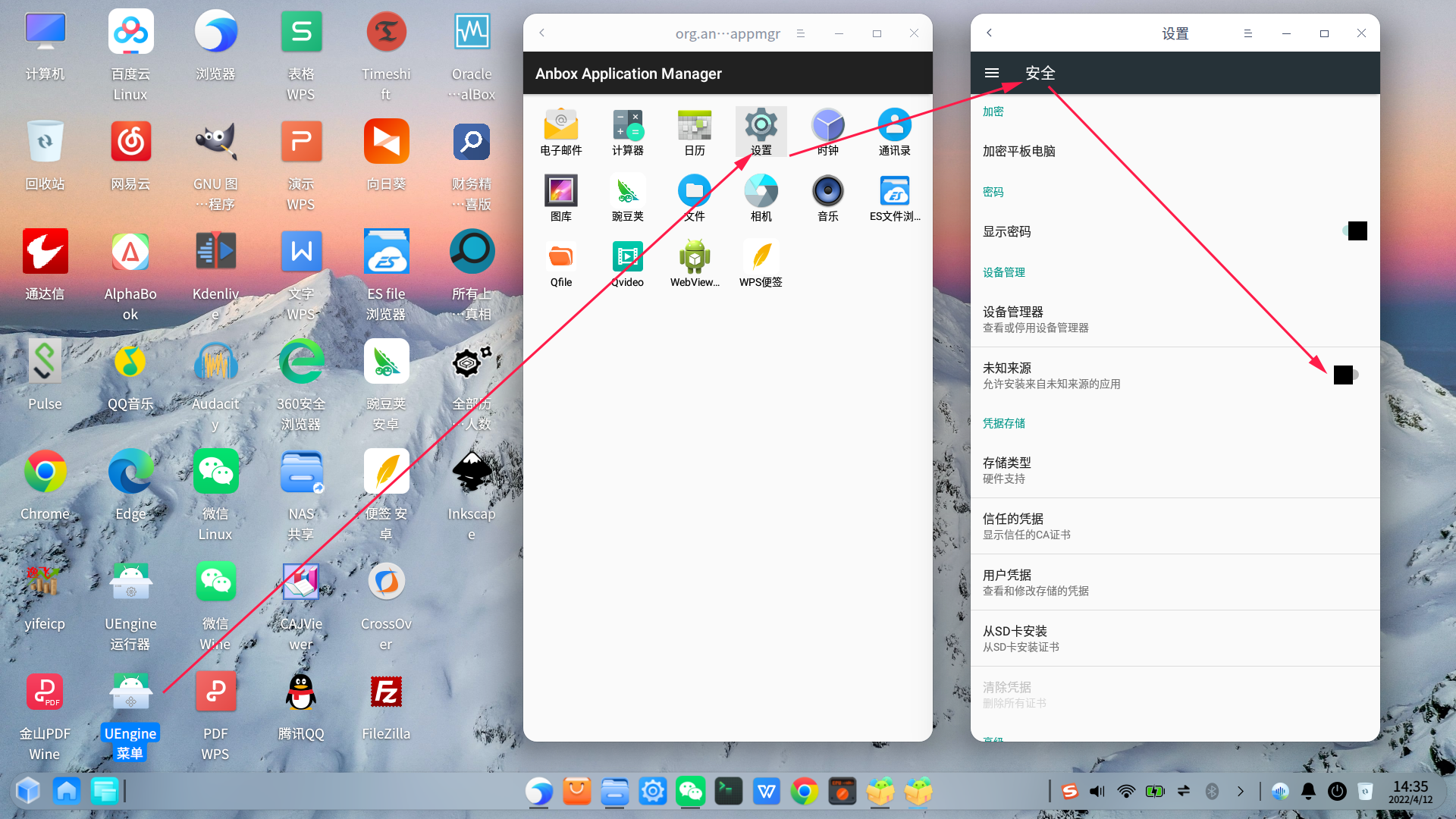The height and width of the screenshot is (819, 1456).
Task: Open WeChat from the taskbar
Action: click(691, 791)
